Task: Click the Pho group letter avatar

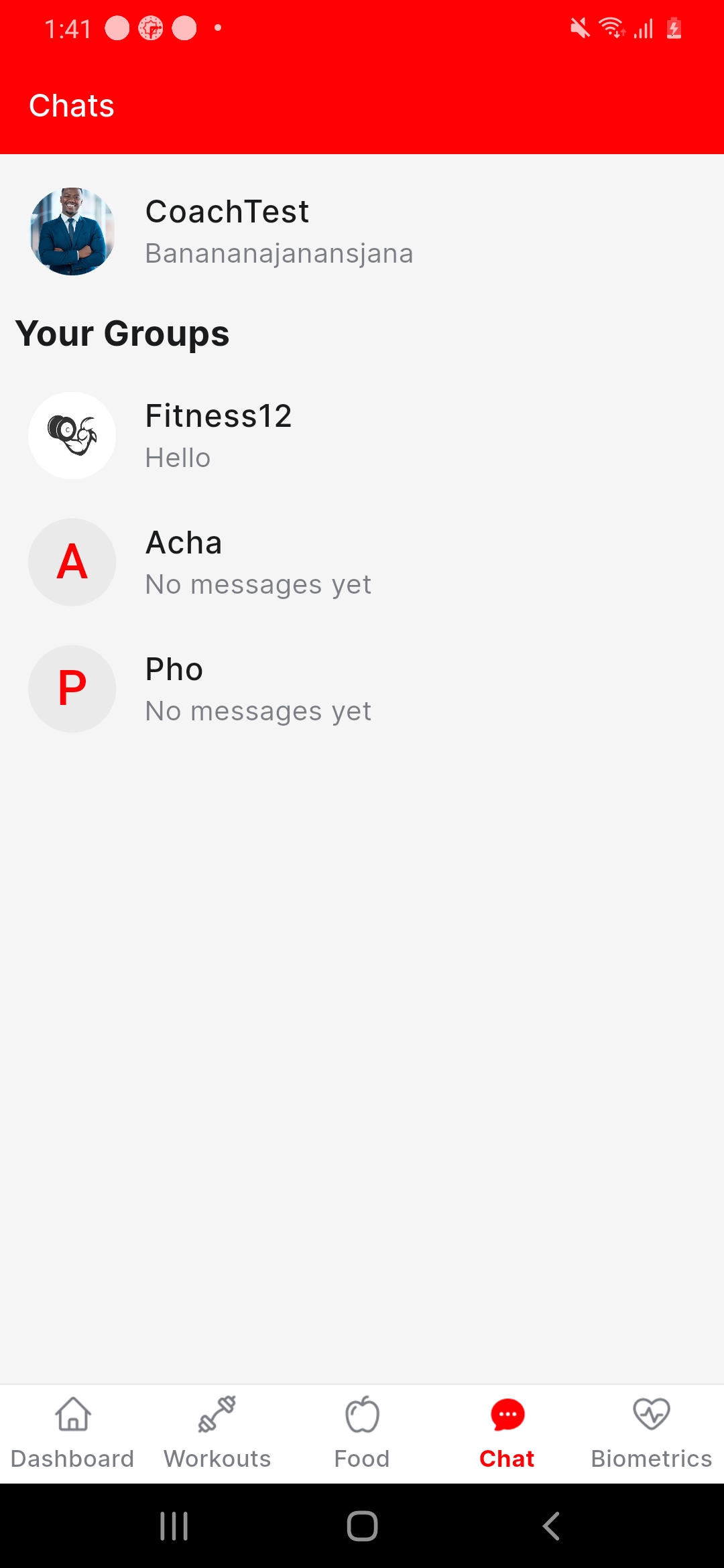Action: pos(72,689)
